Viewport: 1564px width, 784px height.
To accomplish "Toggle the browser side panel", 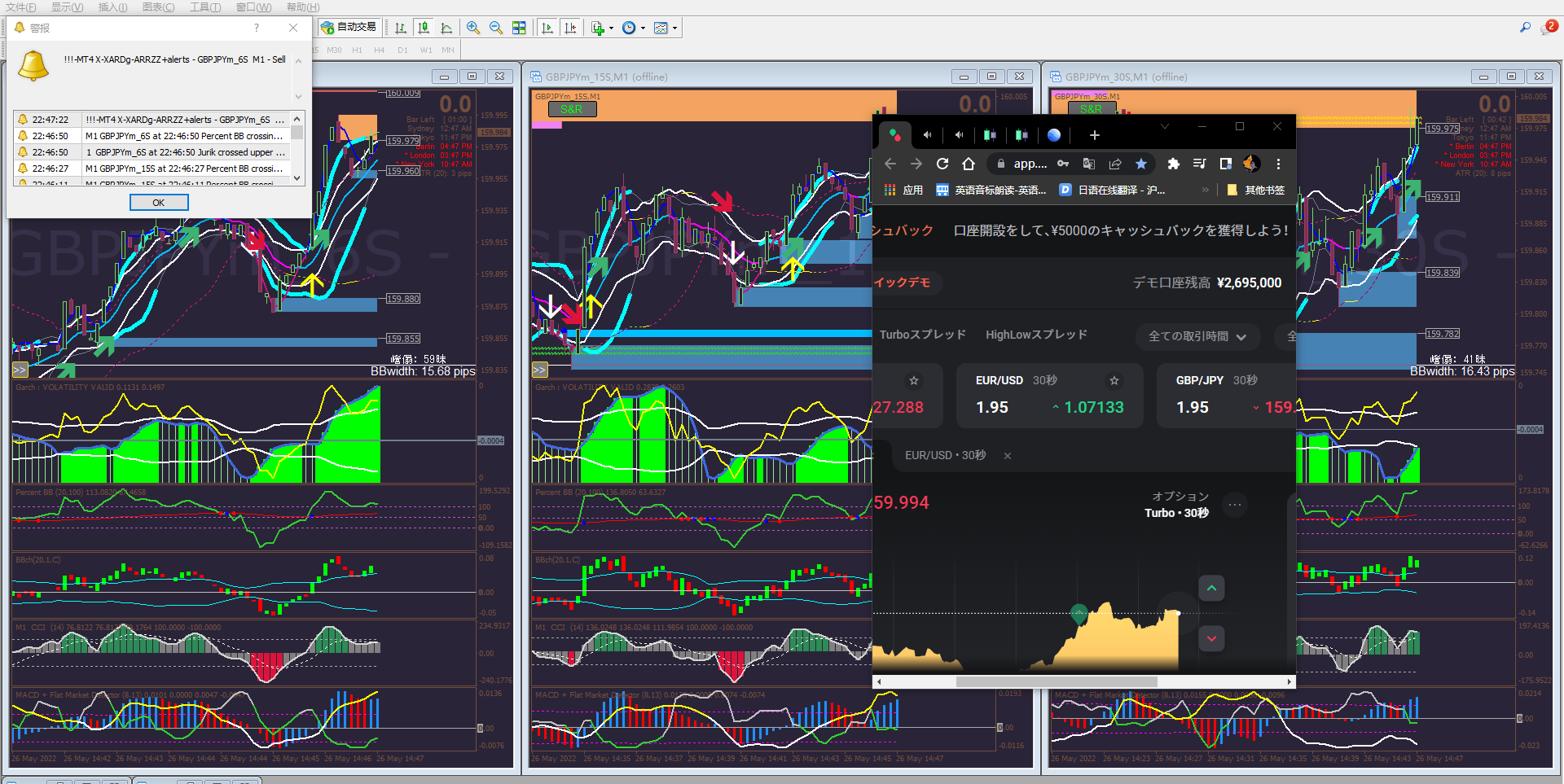I will [x=1225, y=164].
